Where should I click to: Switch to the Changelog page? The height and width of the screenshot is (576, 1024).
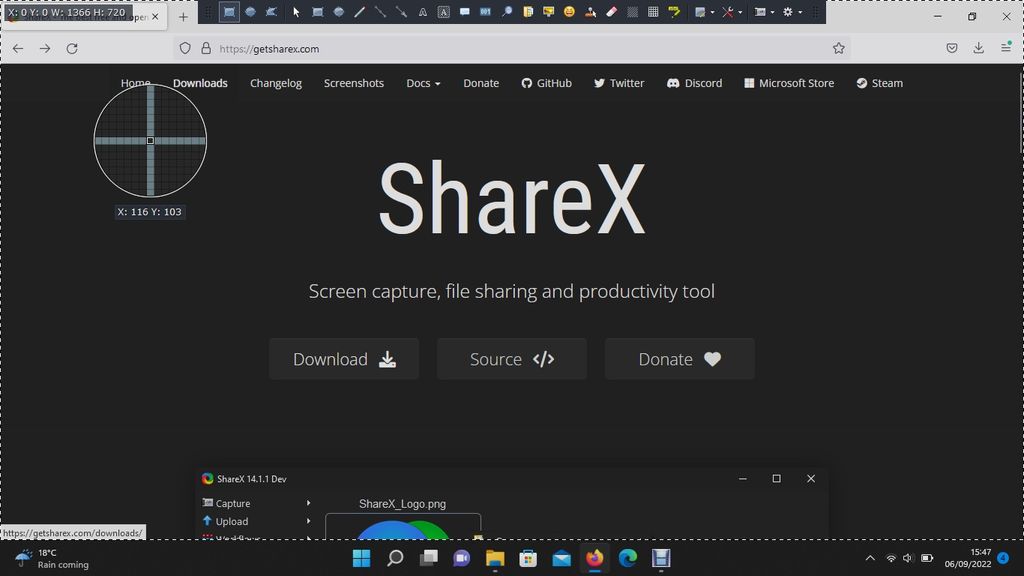tap(275, 83)
